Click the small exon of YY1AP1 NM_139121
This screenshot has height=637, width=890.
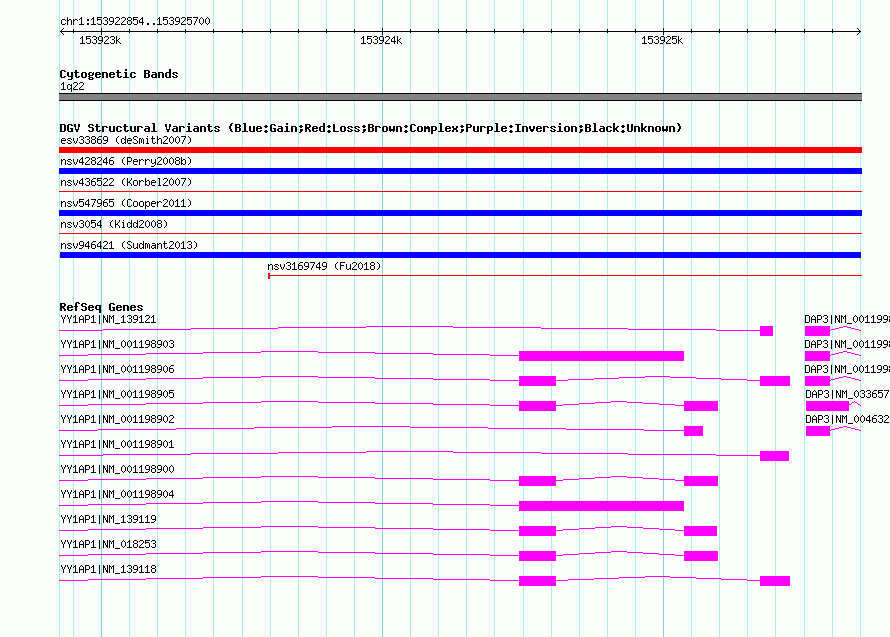(766, 331)
